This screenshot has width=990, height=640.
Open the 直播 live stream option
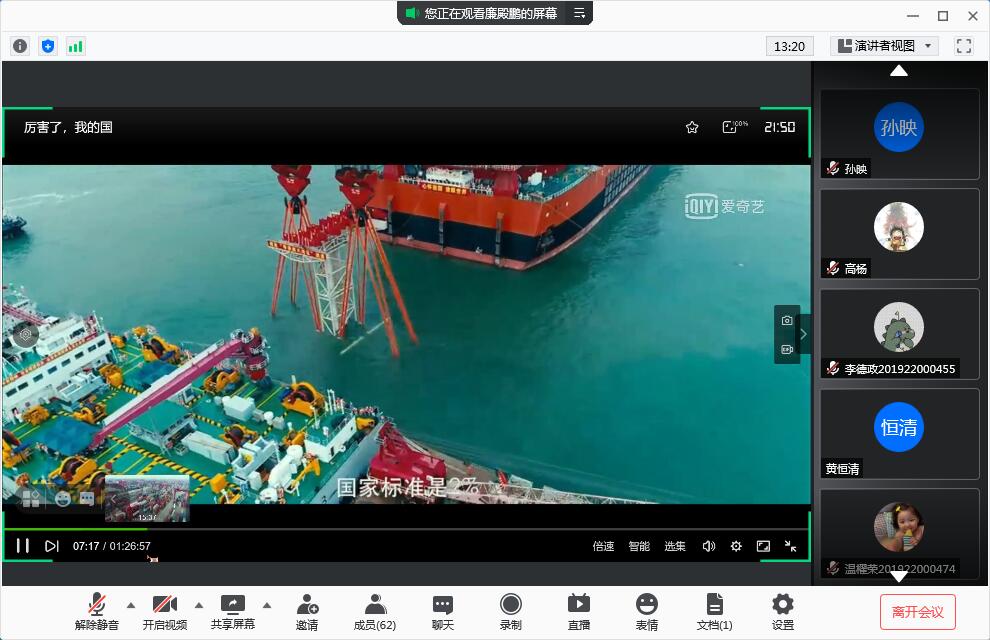click(x=579, y=612)
